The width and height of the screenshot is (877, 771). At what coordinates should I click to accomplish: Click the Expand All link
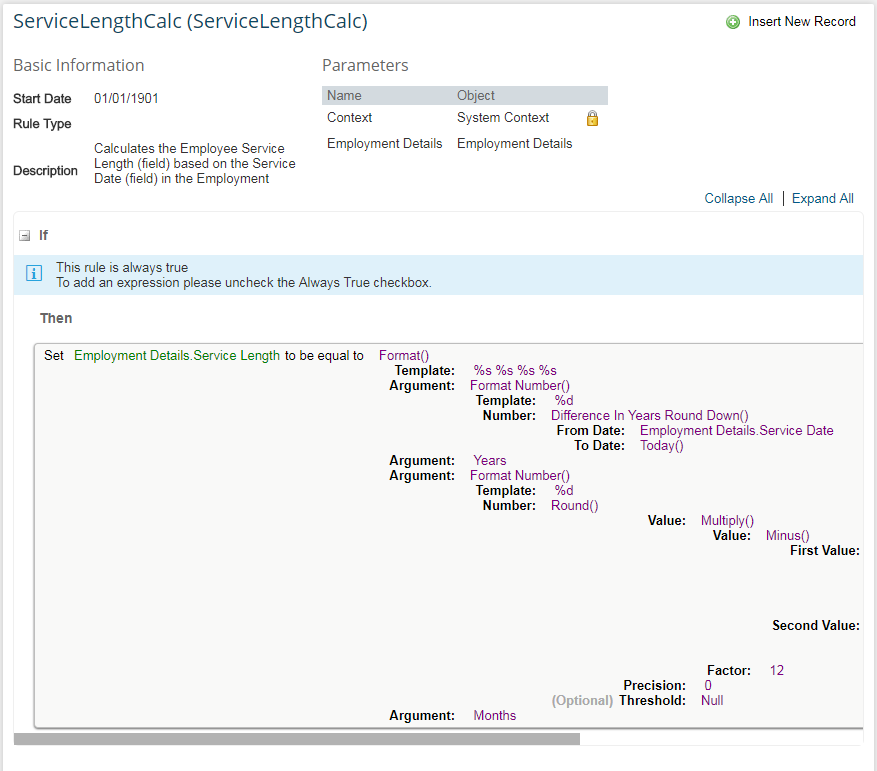822,199
